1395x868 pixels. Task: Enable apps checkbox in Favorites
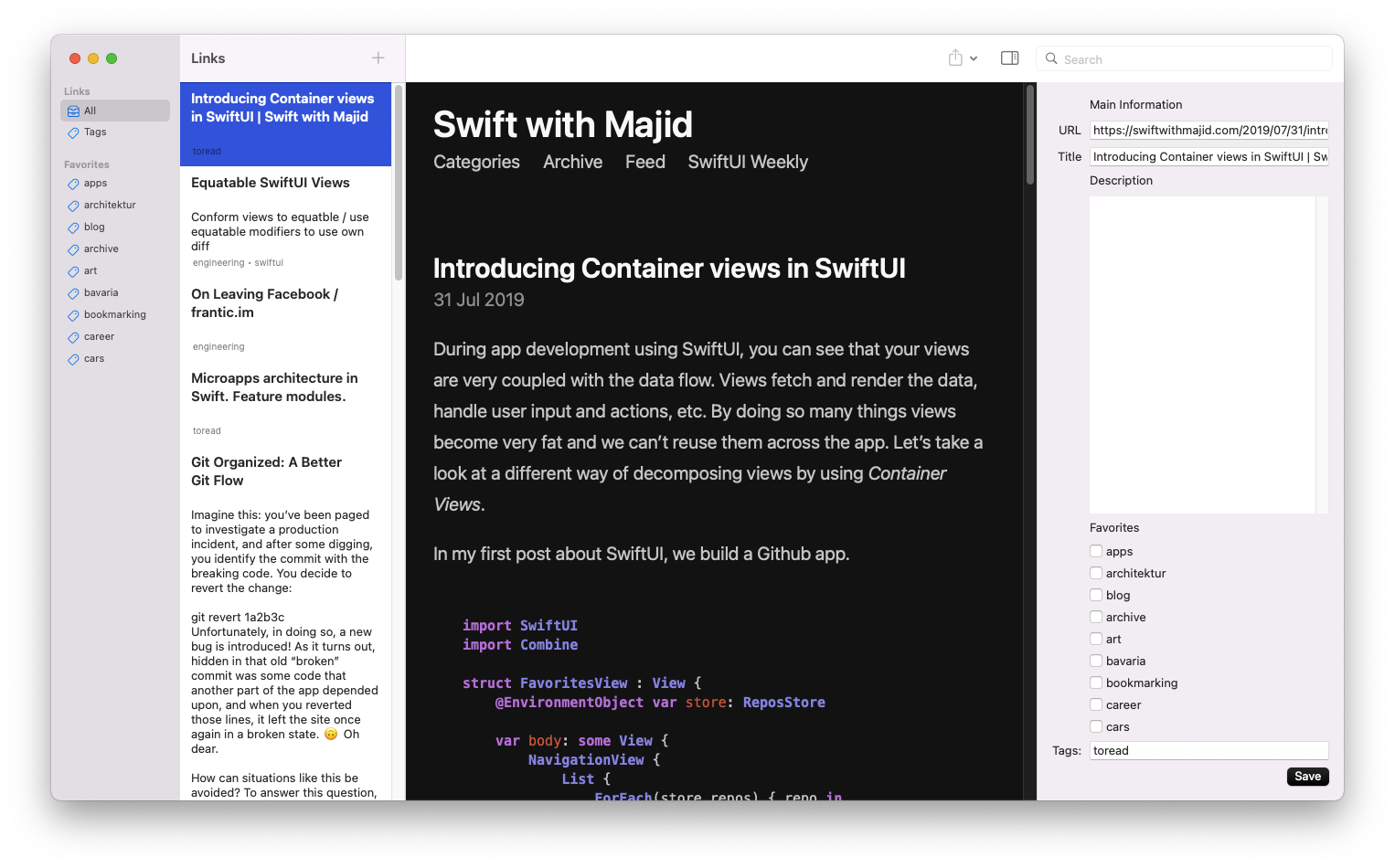[1096, 551]
